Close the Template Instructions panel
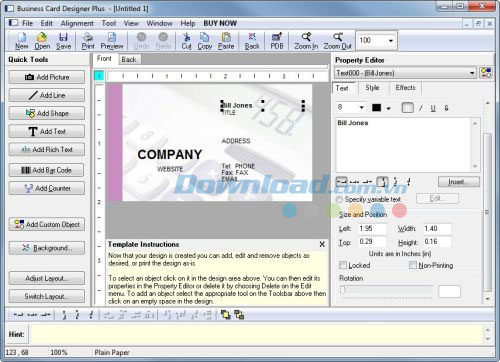The image size is (500, 362). (322, 244)
